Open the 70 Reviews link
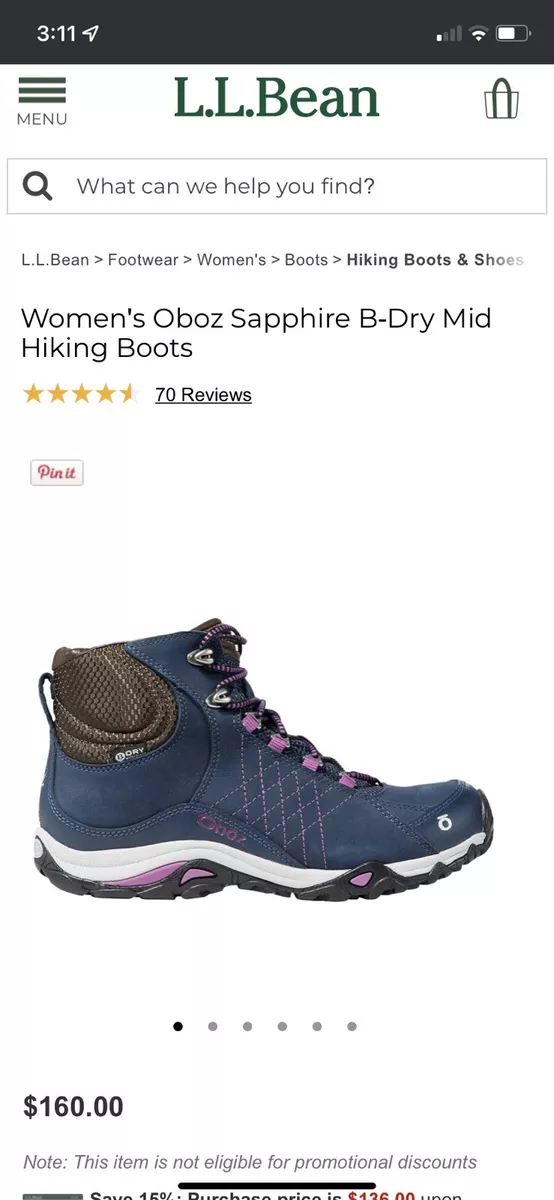The image size is (554, 1200). 203,395
